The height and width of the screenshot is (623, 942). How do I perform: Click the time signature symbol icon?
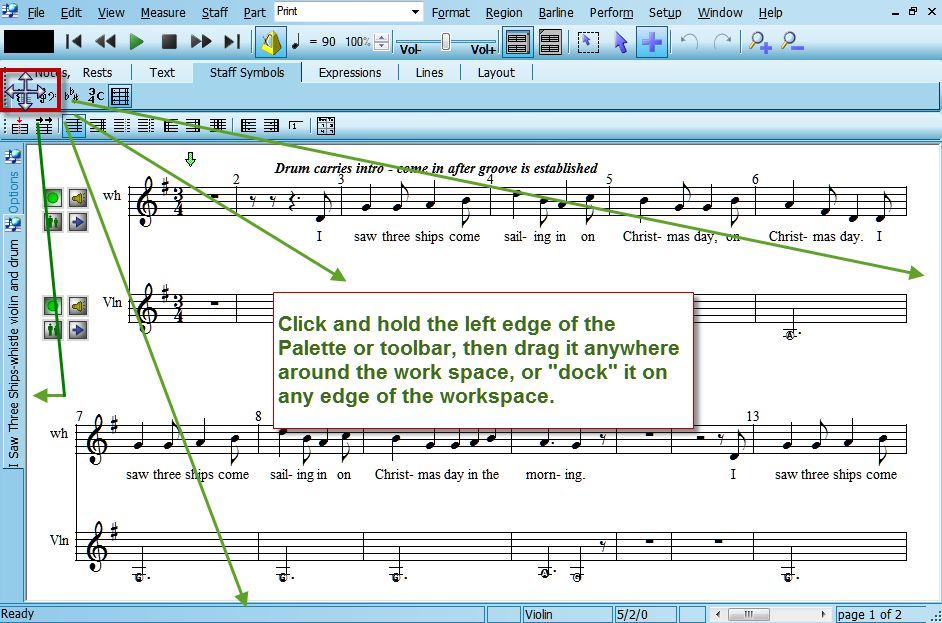96,96
